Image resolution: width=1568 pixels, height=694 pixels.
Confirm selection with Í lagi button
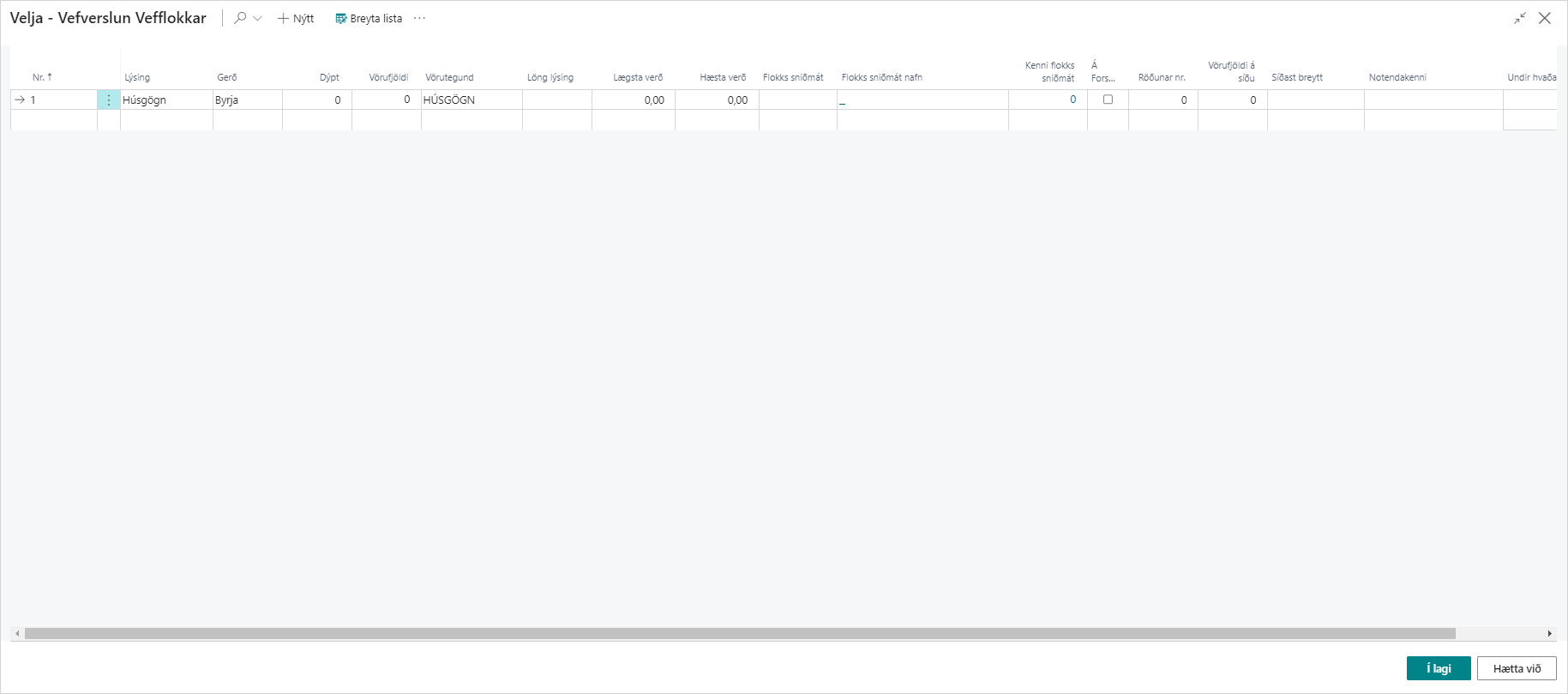1439,668
